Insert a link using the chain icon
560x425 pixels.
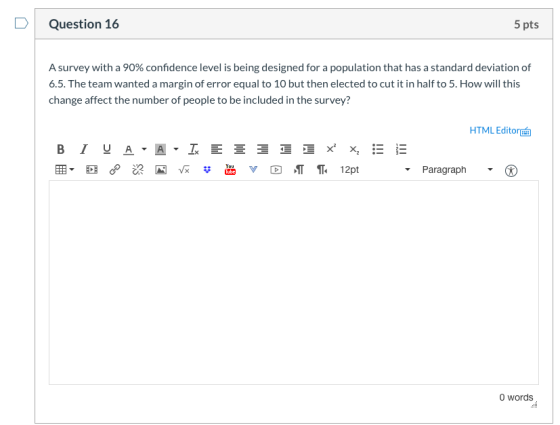click(115, 169)
